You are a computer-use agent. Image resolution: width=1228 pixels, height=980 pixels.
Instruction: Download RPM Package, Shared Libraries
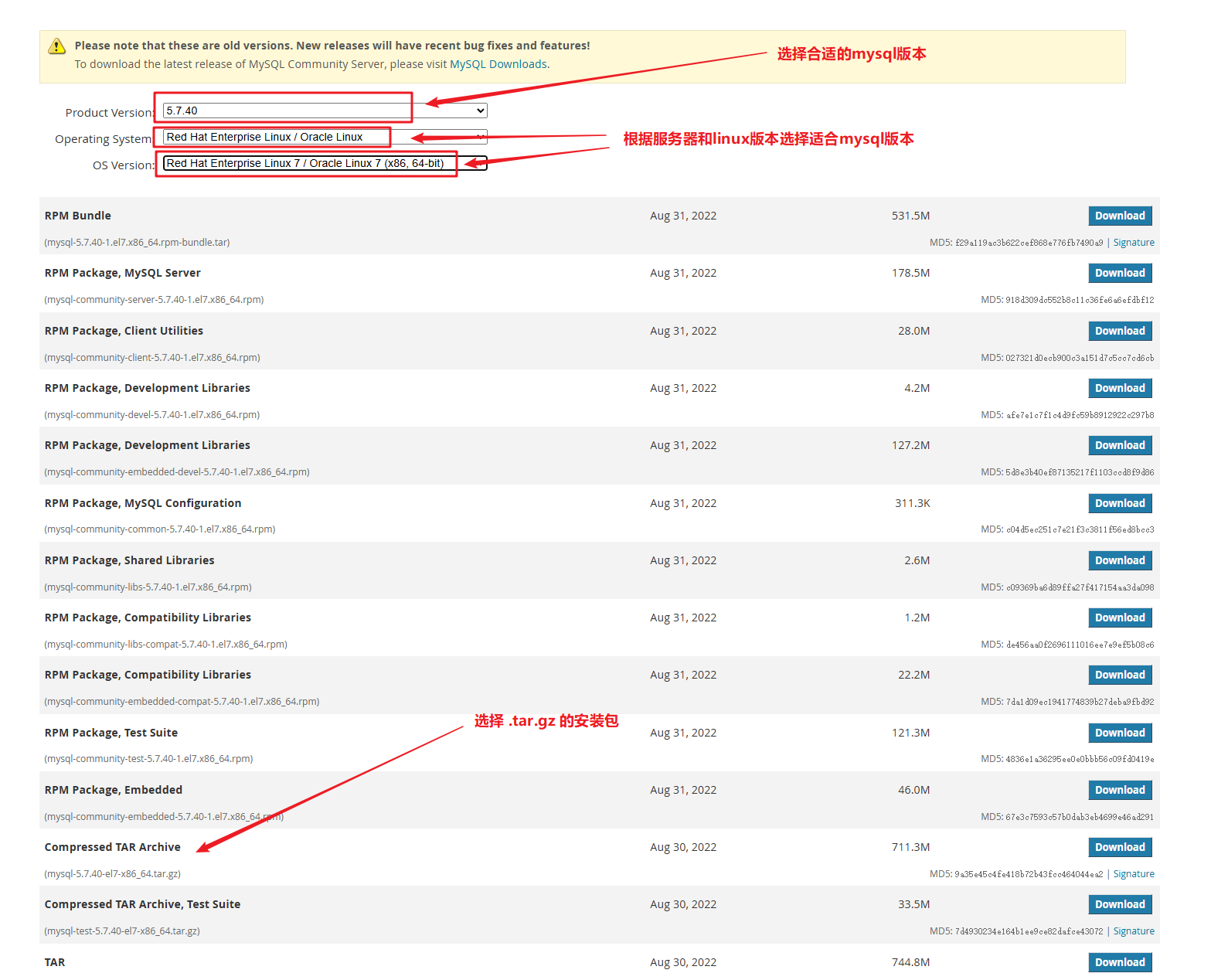coord(1120,560)
